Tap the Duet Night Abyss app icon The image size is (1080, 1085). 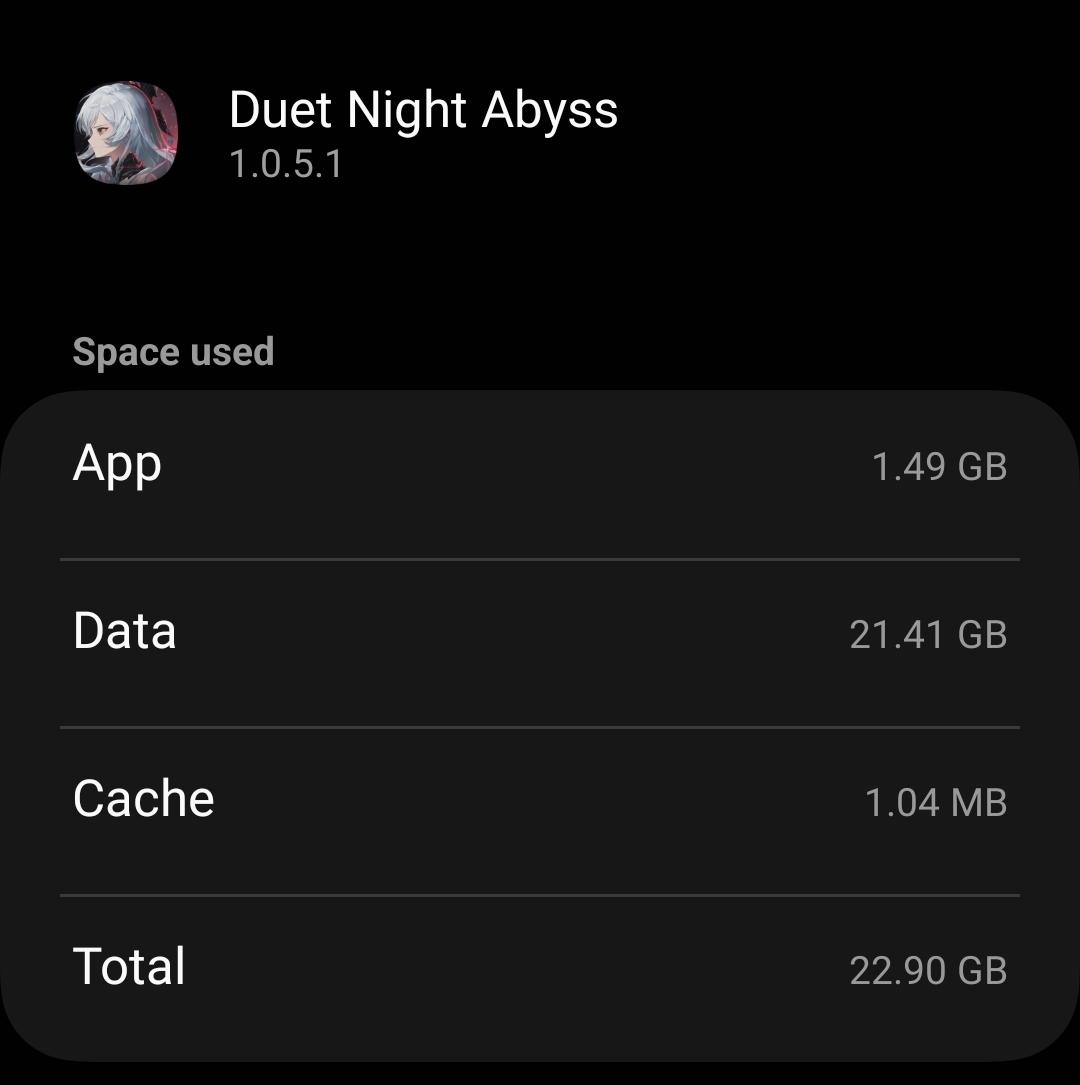126,134
